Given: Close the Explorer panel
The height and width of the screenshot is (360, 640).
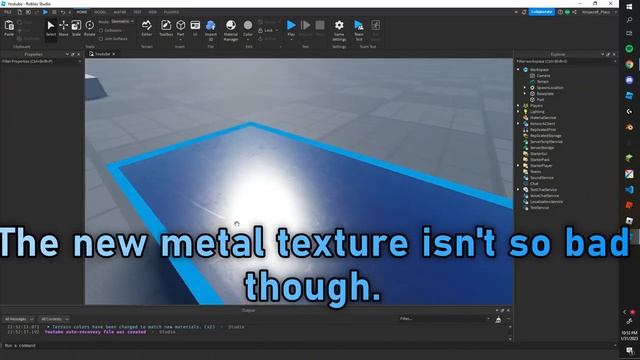Looking at the screenshot, I should pyautogui.click(x=614, y=54).
